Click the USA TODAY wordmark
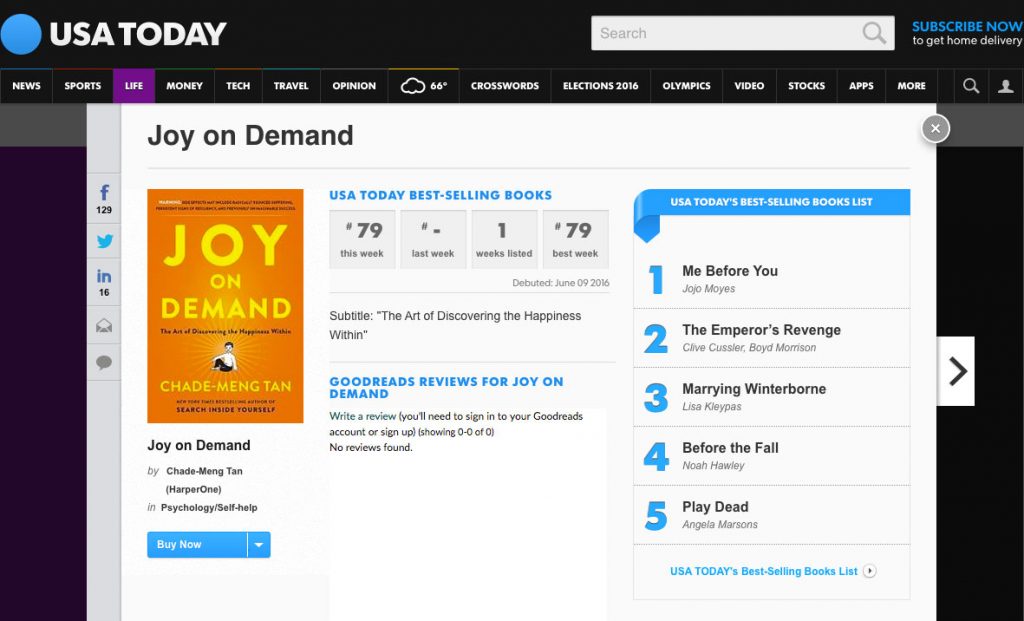 click(x=138, y=34)
